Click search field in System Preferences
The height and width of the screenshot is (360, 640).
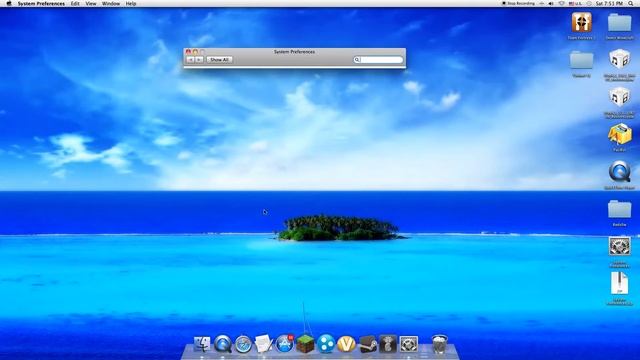[378, 60]
